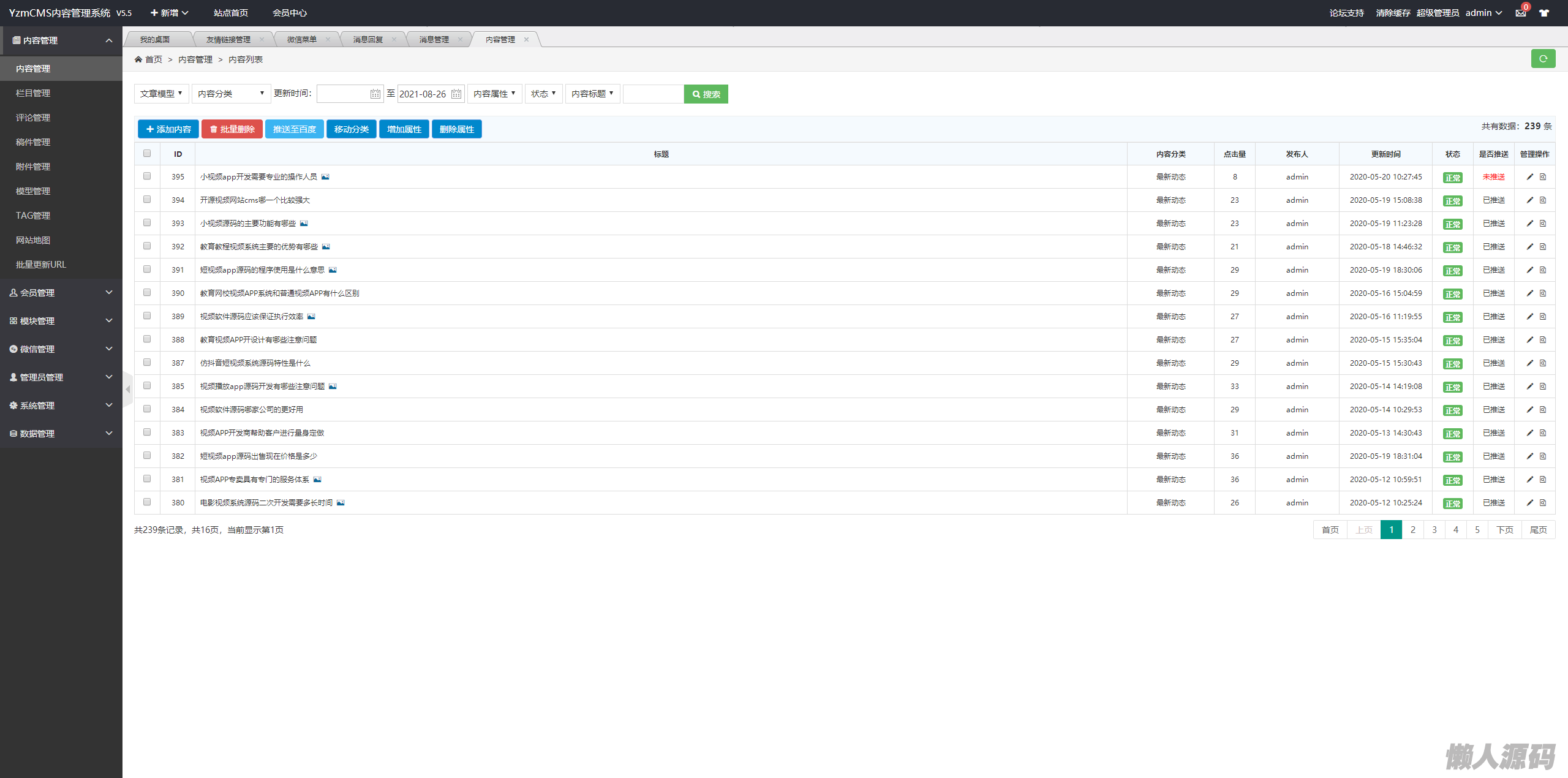Switch to the 友情链接管理 tab
This screenshot has width=1568, height=778.
click(x=228, y=40)
